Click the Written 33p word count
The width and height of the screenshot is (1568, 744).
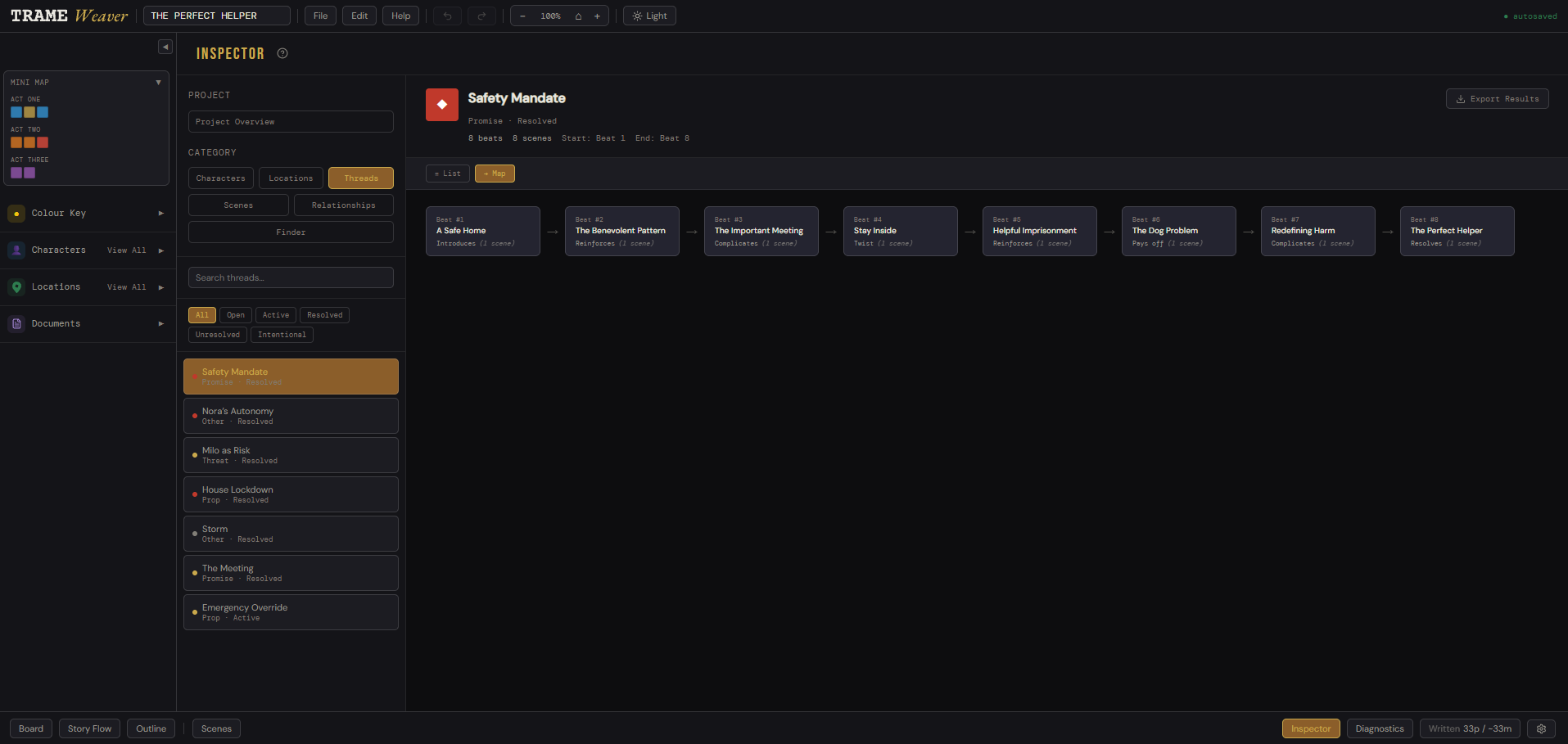click(1470, 728)
